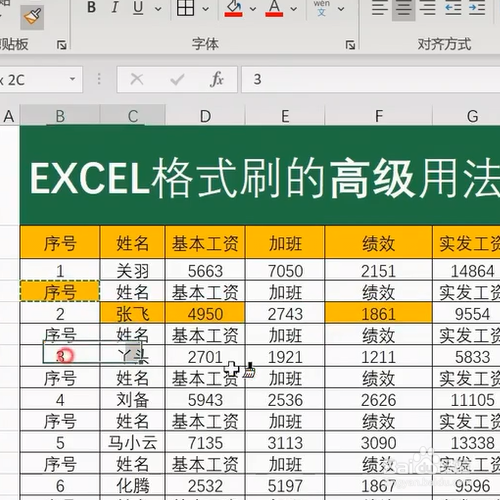Click the cell containing 马小云
The height and width of the screenshot is (500, 500).
(x=133, y=442)
